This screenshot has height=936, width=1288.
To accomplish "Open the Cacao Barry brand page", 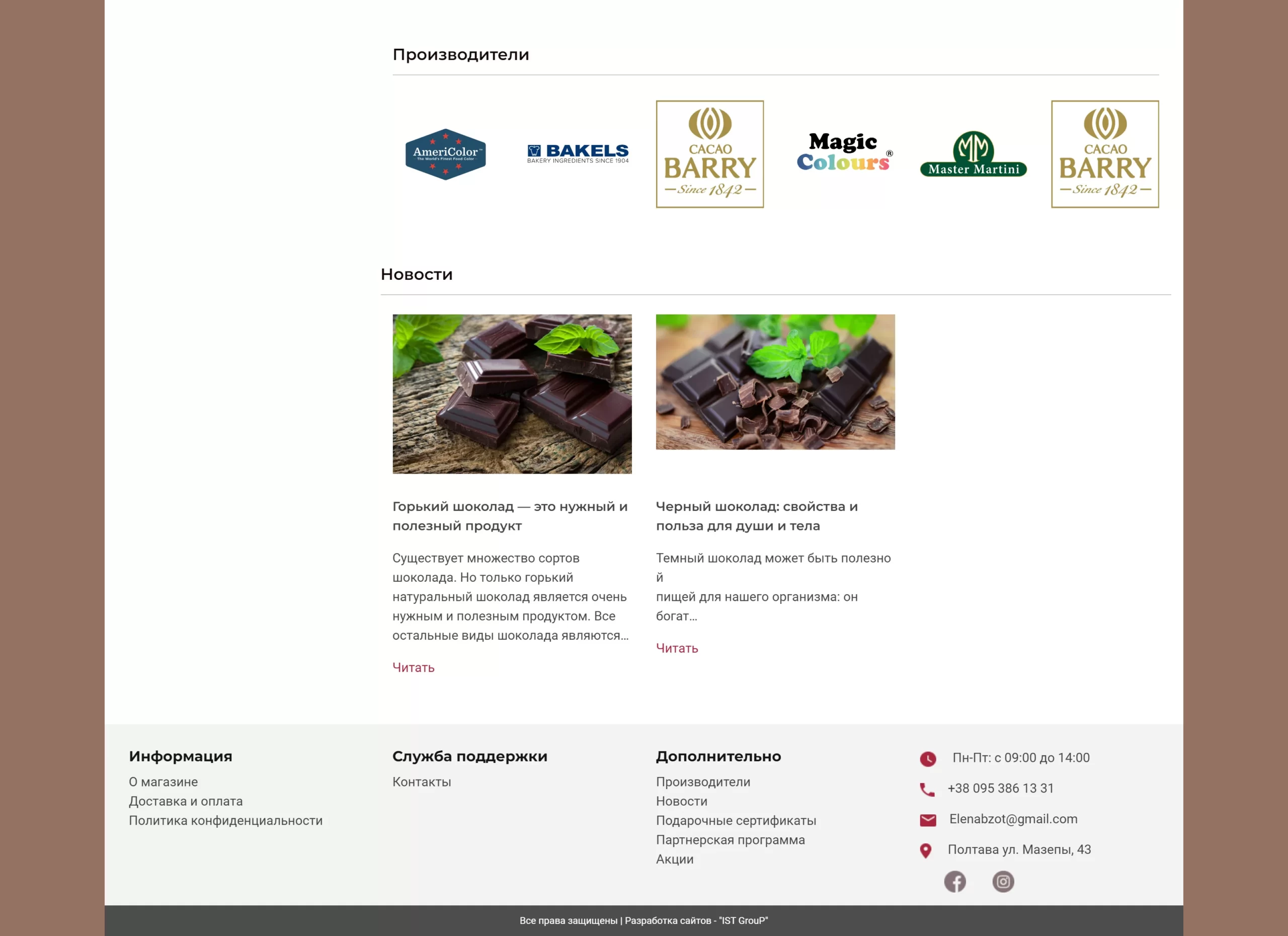I will [x=710, y=154].
